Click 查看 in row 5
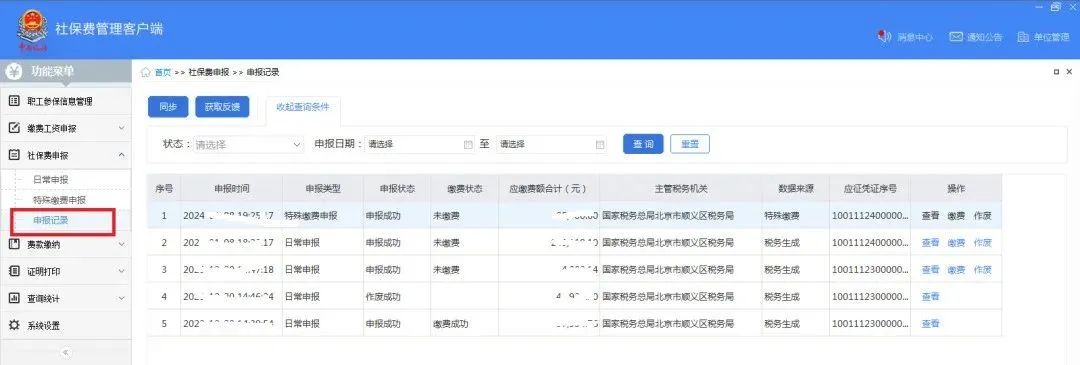 pyautogui.click(x=931, y=324)
